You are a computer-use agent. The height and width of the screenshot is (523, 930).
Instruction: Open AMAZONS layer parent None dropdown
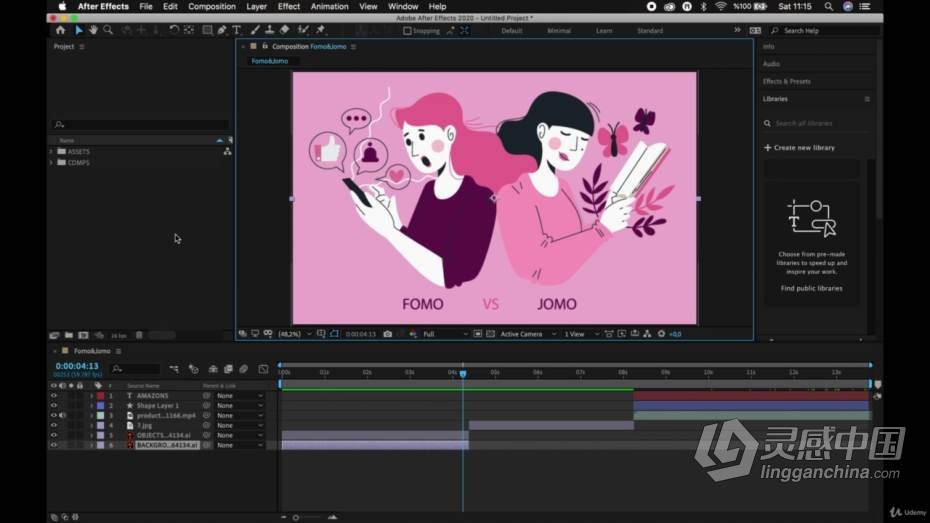(240, 396)
